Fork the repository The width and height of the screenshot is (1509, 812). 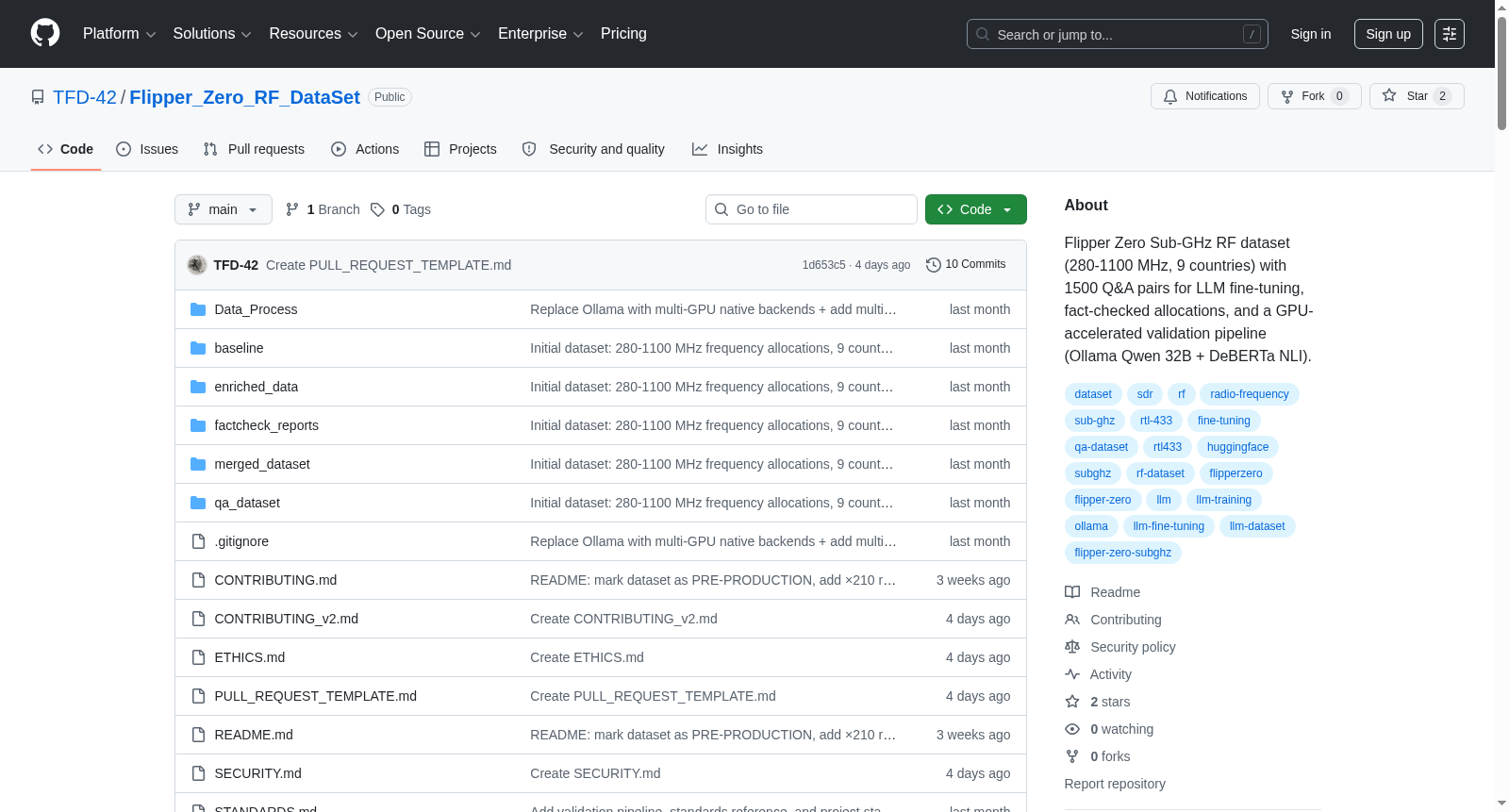(1314, 96)
